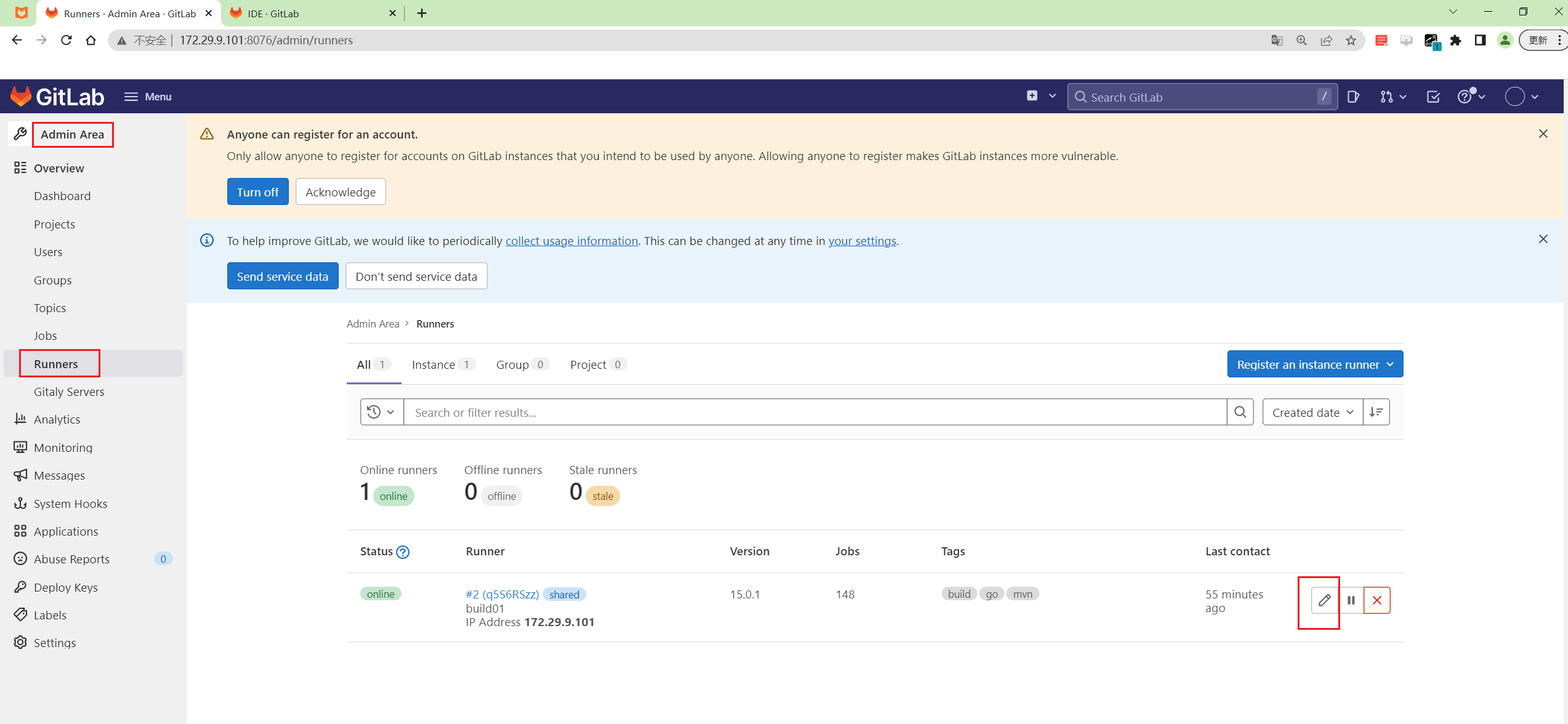This screenshot has height=724, width=1568.
Task: Toggle sort direction button
Action: 1376,412
